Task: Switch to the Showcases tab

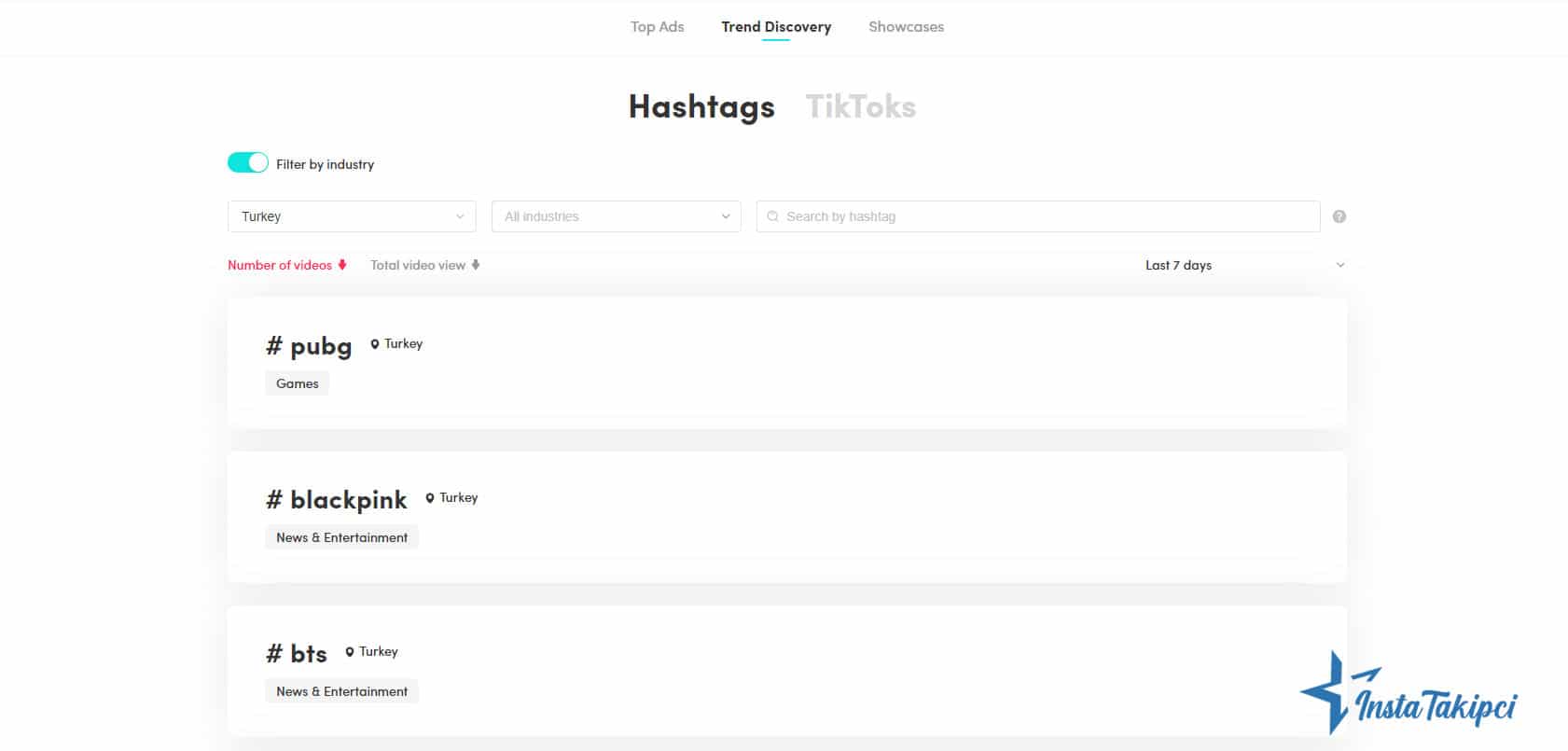Action: [x=906, y=26]
